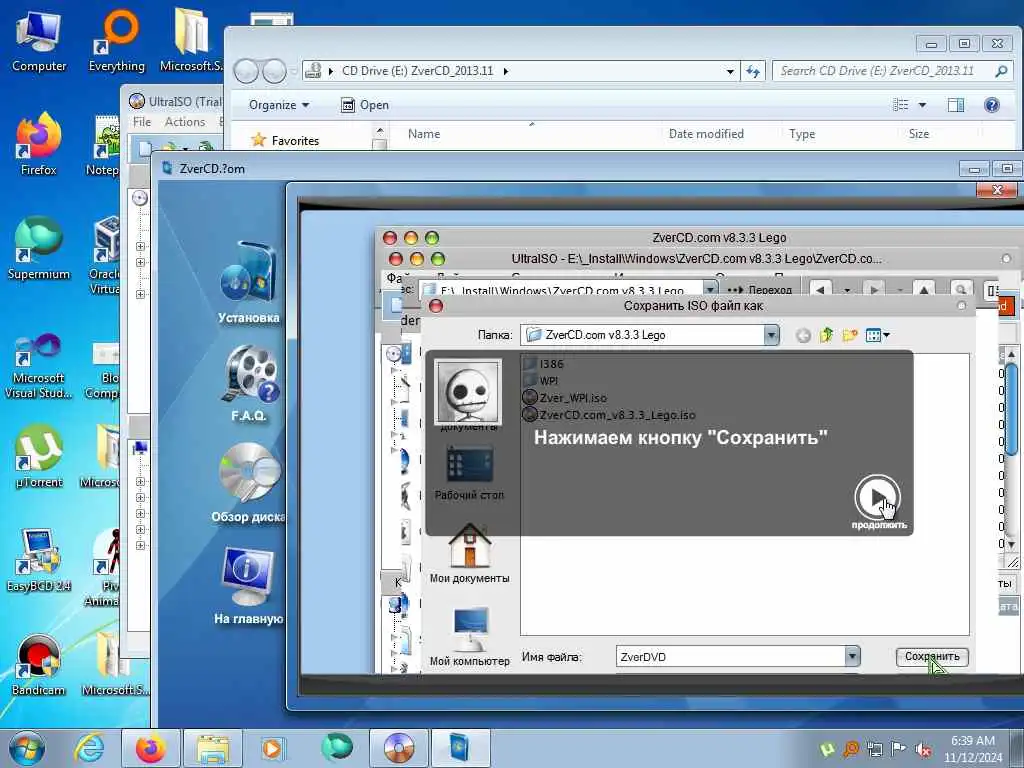Open Microsoft Visual Studio desktop shortcut

(x=39, y=366)
